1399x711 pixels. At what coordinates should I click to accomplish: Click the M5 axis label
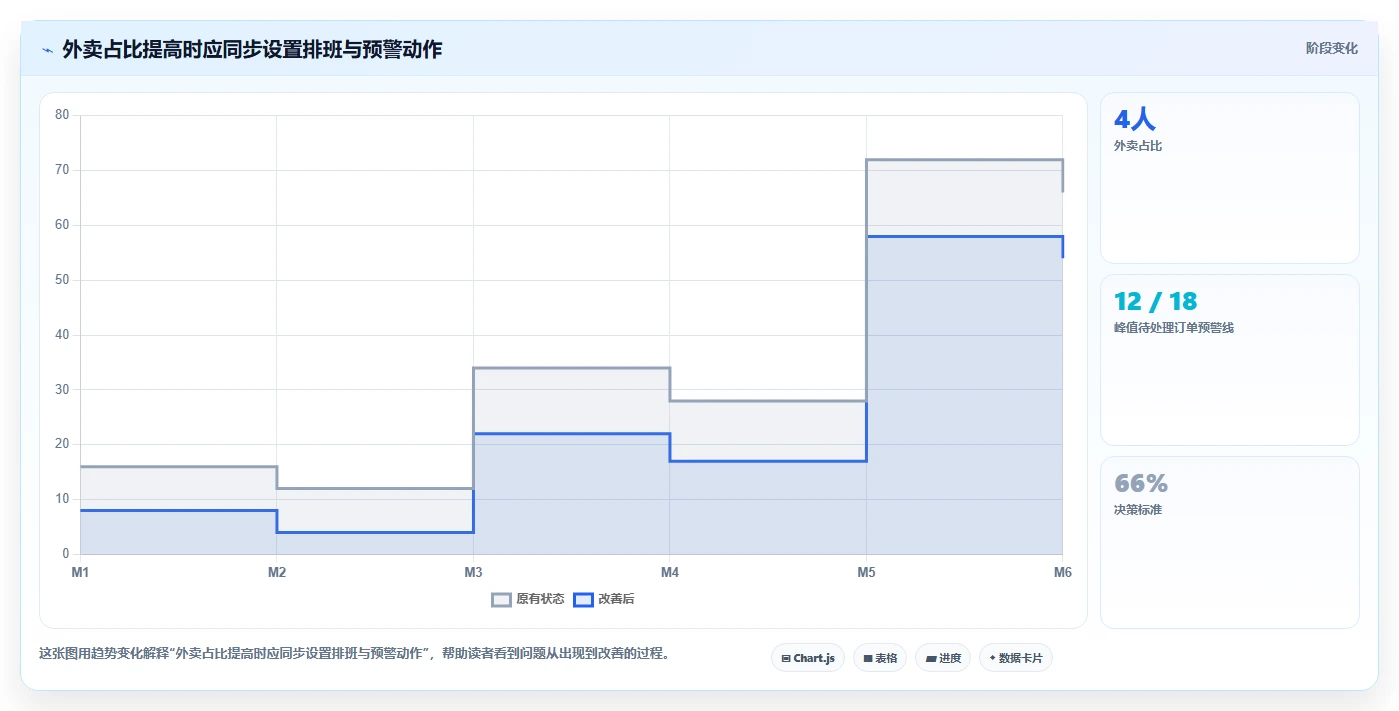[x=866, y=572]
